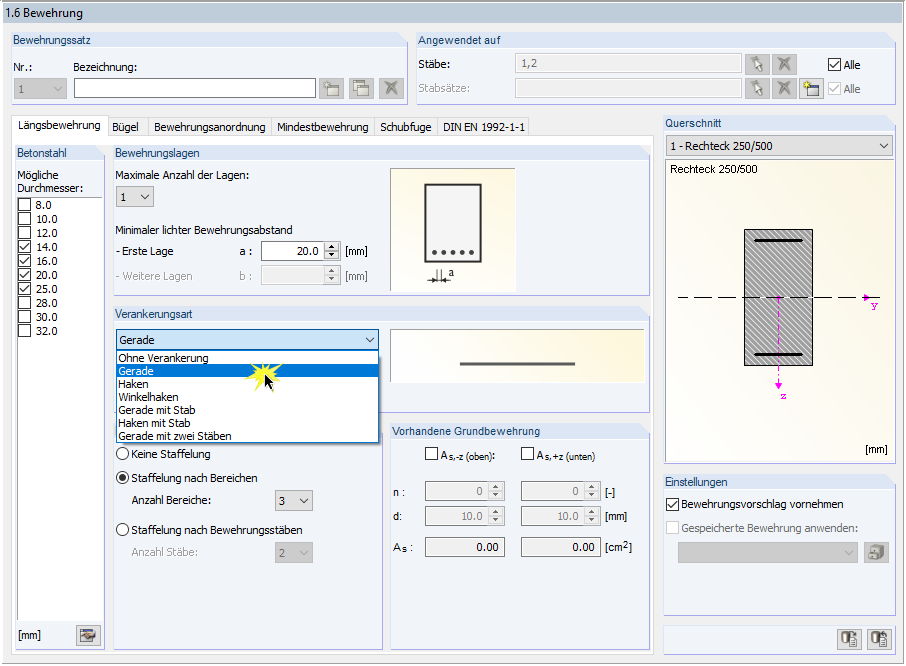Open units settings via the bottom-left icon

88,635
